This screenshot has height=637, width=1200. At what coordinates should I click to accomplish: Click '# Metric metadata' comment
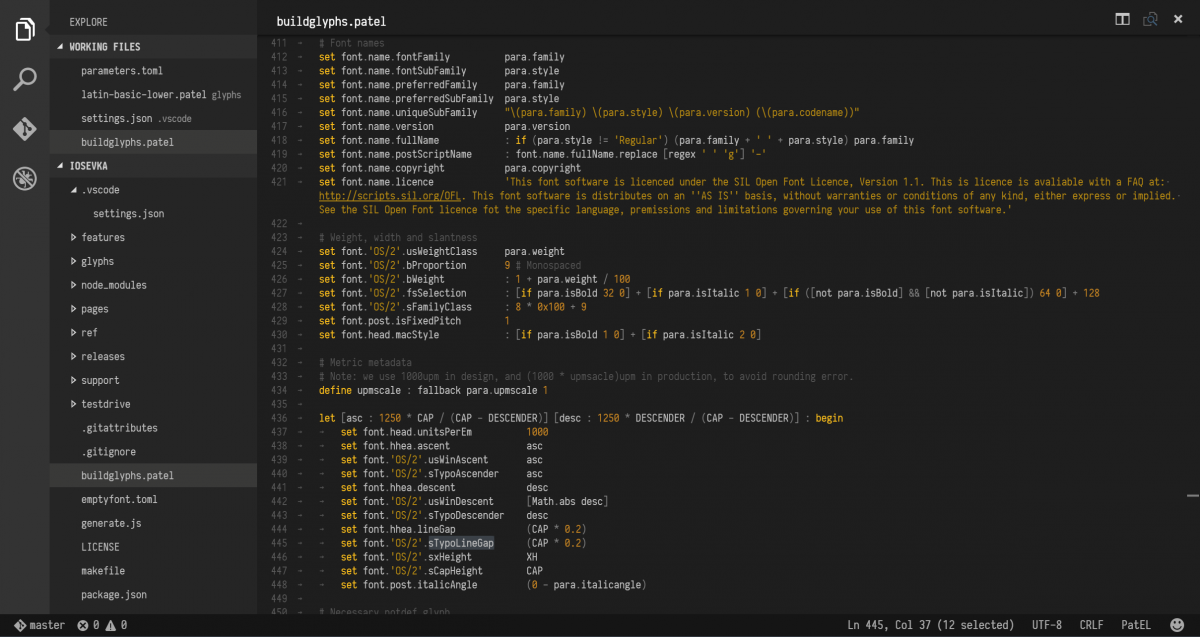(x=365, y=362)
